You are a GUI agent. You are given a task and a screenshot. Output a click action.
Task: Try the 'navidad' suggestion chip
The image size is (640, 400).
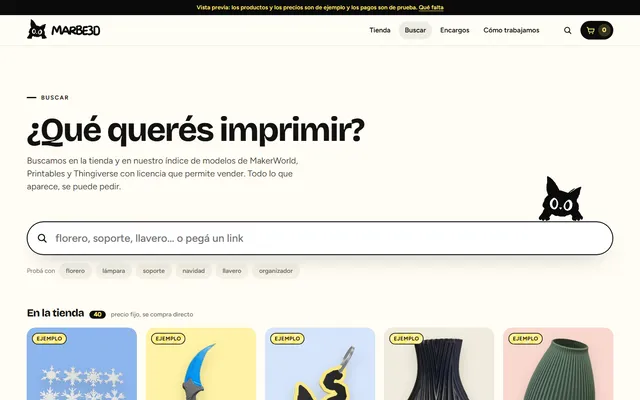[193, 271]
